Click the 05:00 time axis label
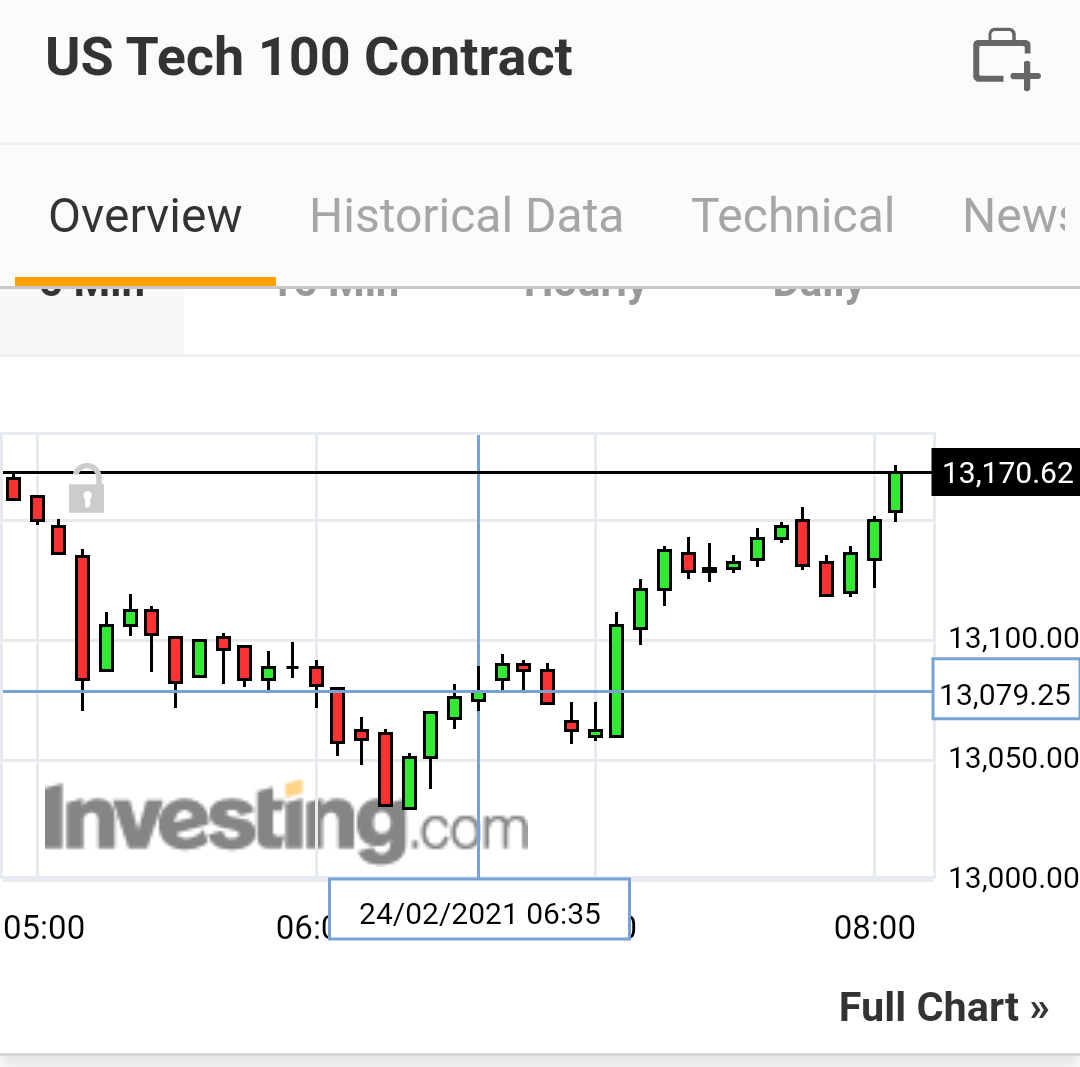1080x1067 pixels. [x=44, y=928]
